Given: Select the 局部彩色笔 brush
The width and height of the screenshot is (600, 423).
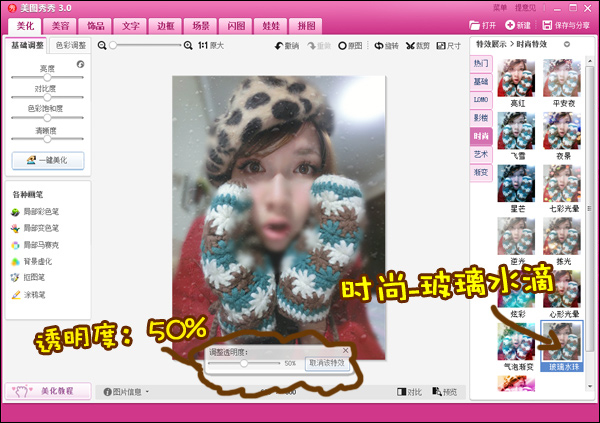Looking at the screenshot, I should 35,212.
